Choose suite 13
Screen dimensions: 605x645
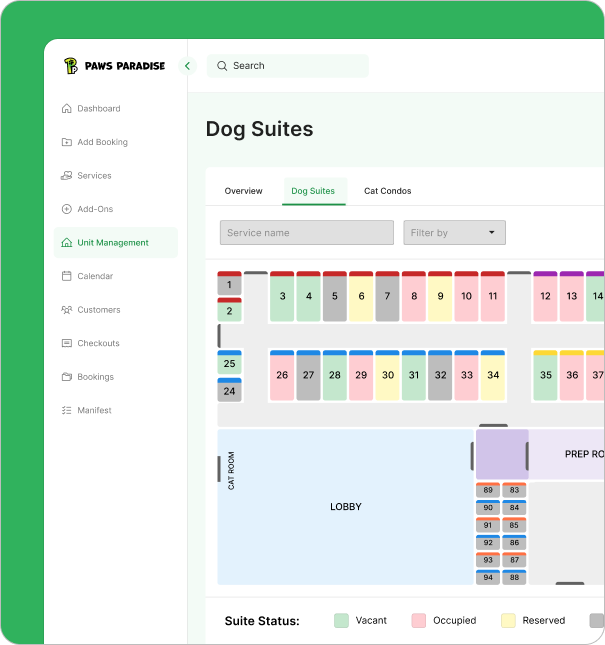click(572, 296)
